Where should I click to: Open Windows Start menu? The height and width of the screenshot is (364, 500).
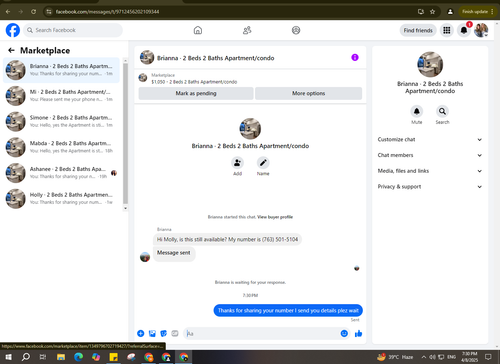coord(8,357)
